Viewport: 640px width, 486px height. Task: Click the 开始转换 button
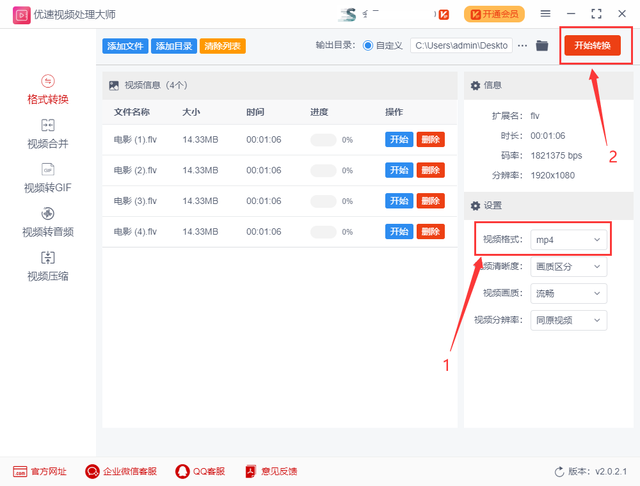[593, 45]
